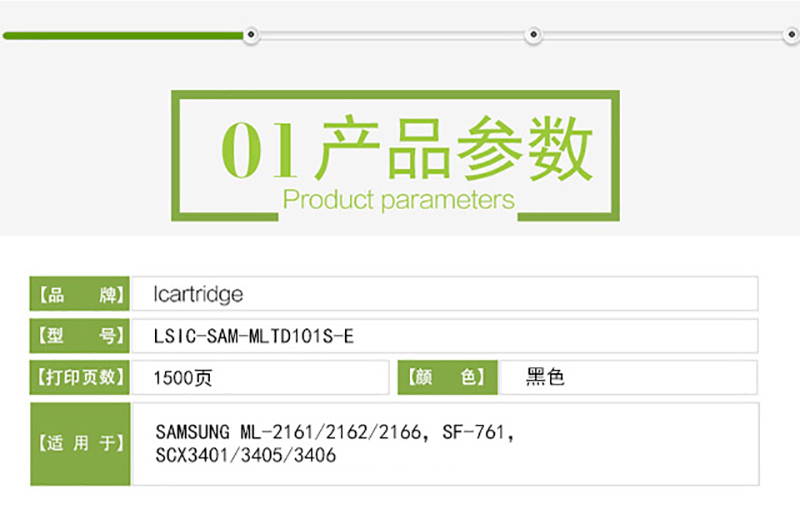Click the 01 产品参数 heading banner
The image size is (800, 531).
(x=395, y=156)
